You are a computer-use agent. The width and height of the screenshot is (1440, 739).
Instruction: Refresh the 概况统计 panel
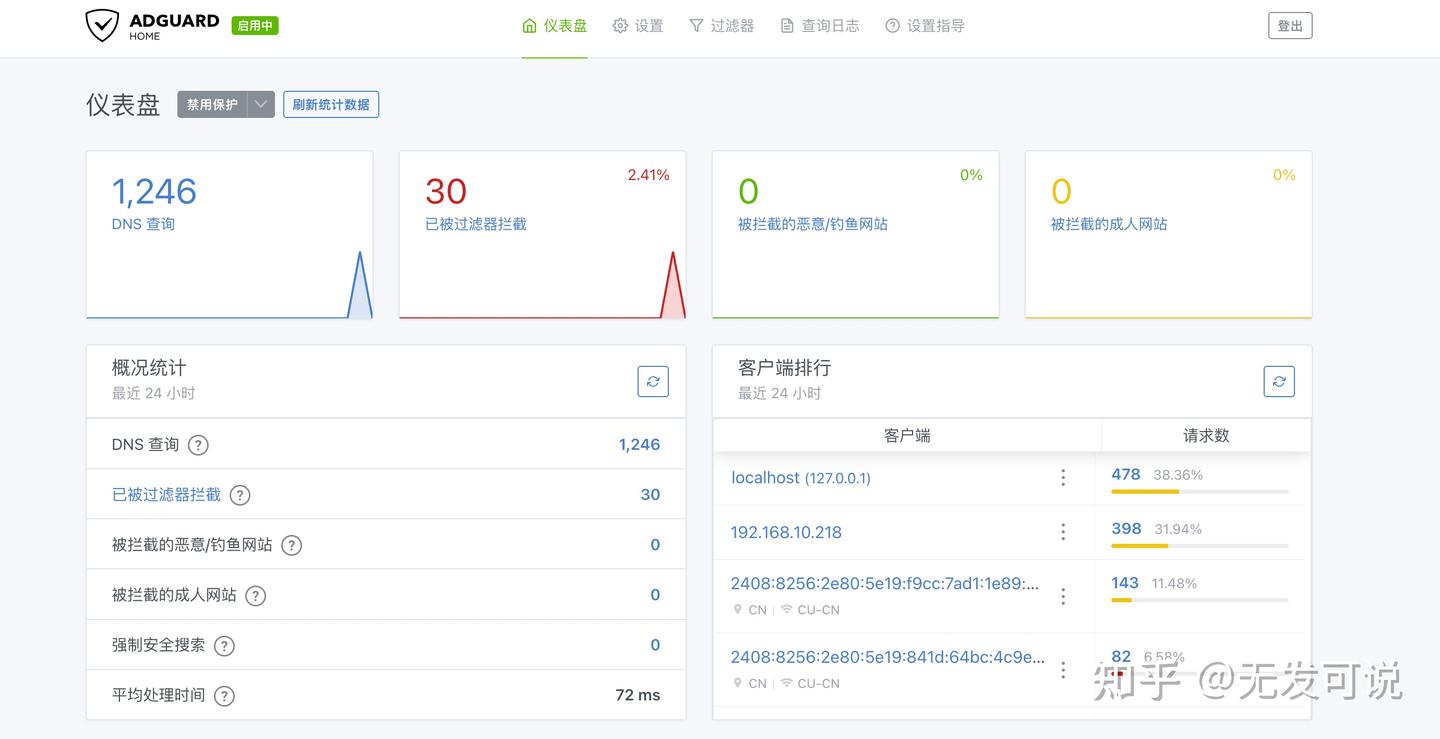[x=653, y=381]
